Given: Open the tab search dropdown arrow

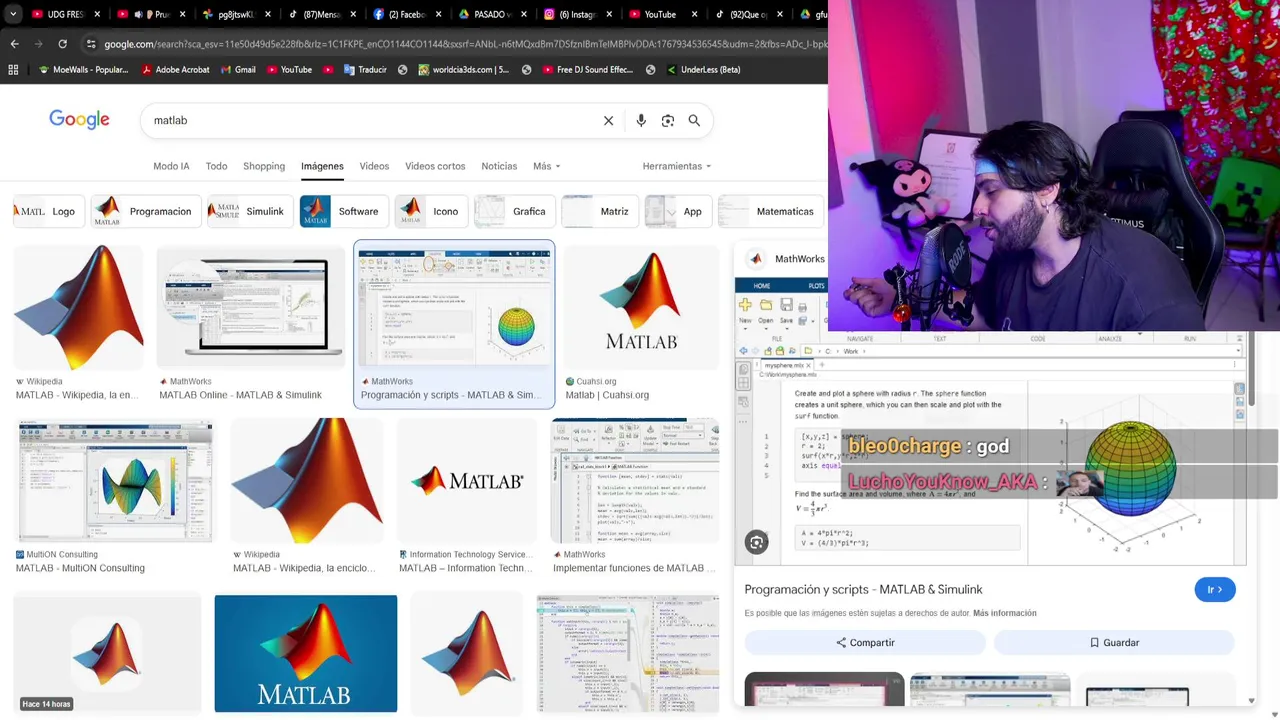Looking at the screenshot, I should (x=13, y=14).
